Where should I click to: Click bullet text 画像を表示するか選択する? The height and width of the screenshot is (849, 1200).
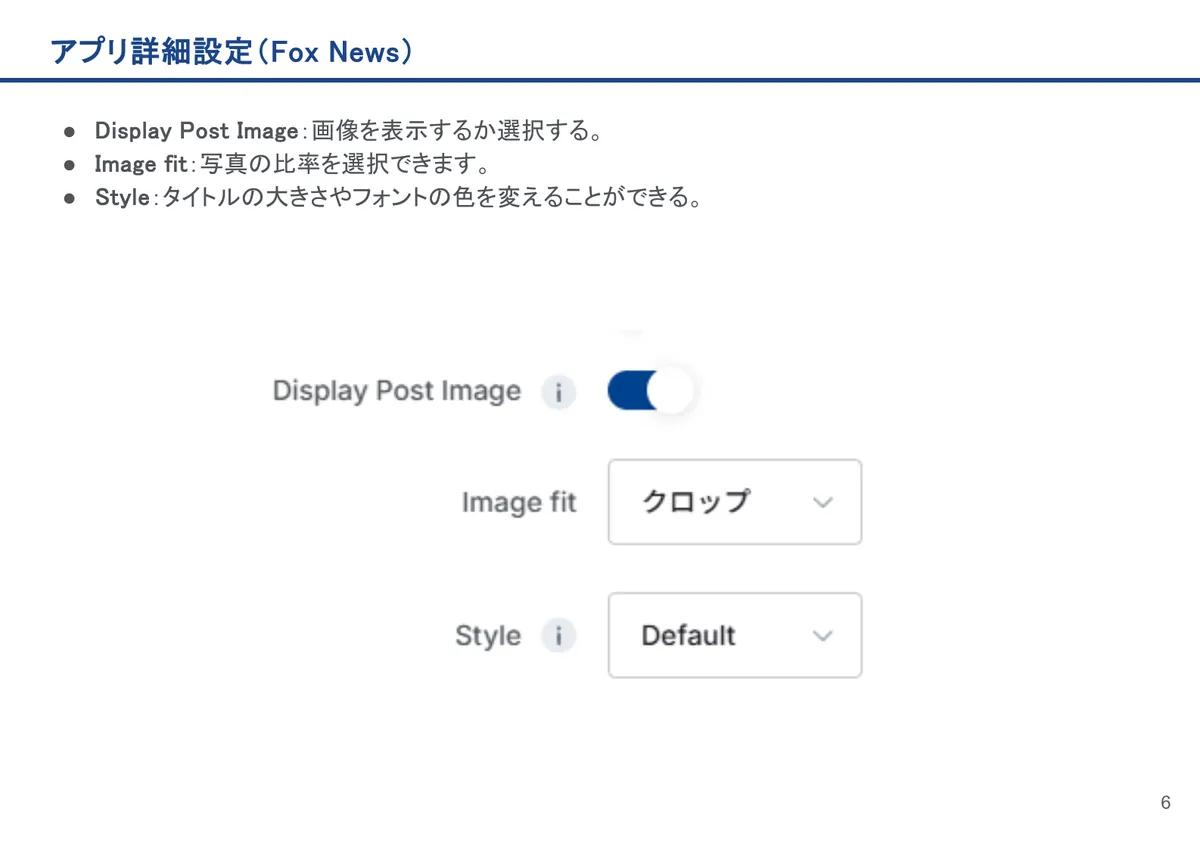pos(456,131)
